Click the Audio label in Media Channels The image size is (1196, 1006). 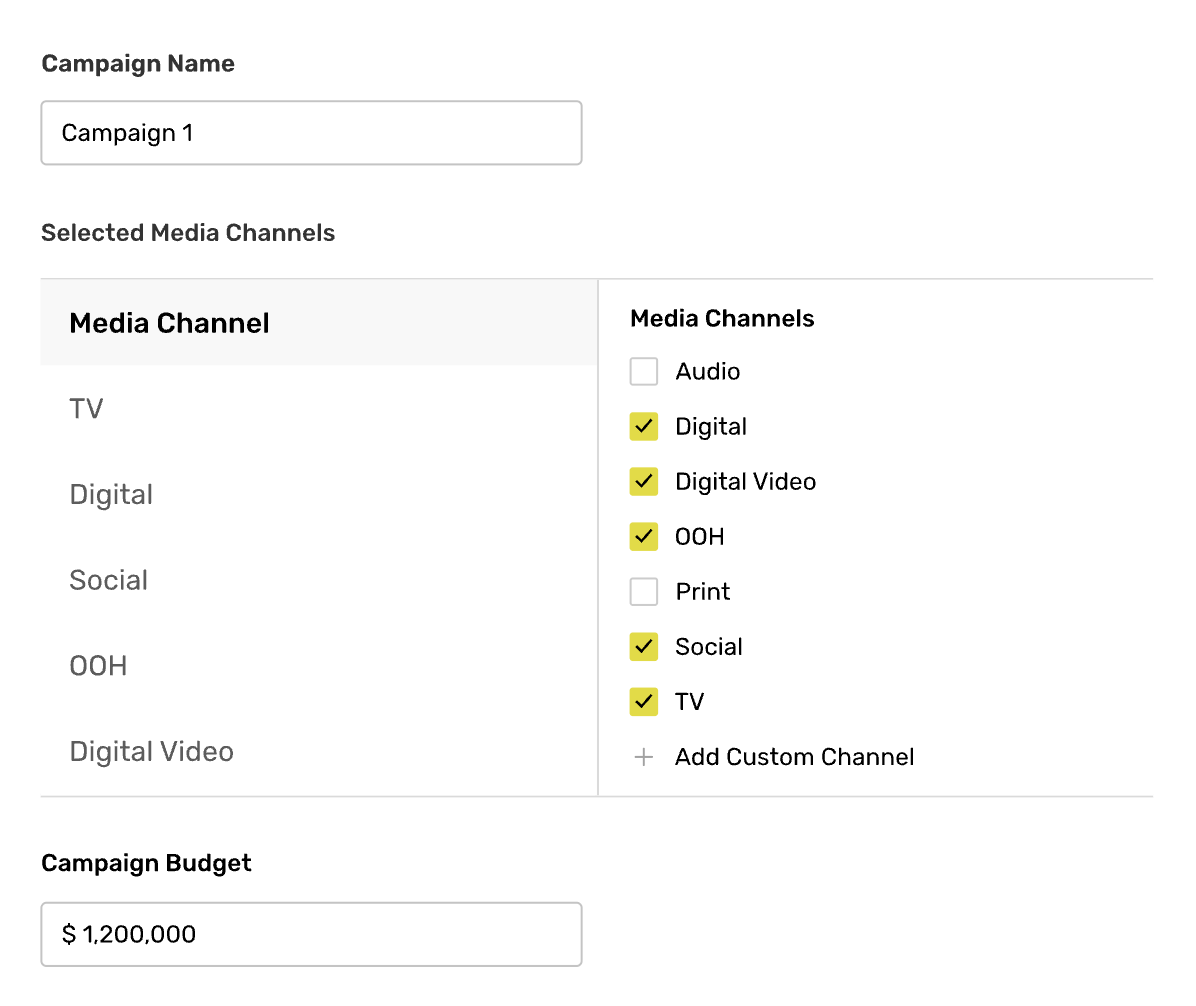pyautogui.click(x=708, y=372)
